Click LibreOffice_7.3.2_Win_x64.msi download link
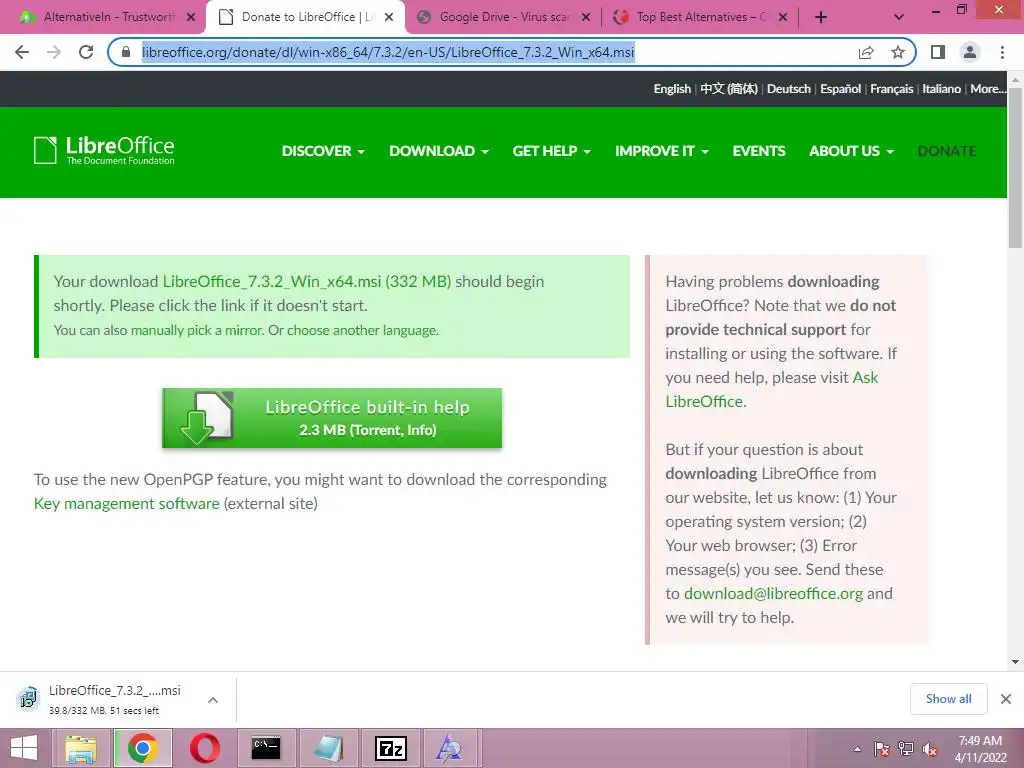The image size is (1024, 768). pos(307,281)
